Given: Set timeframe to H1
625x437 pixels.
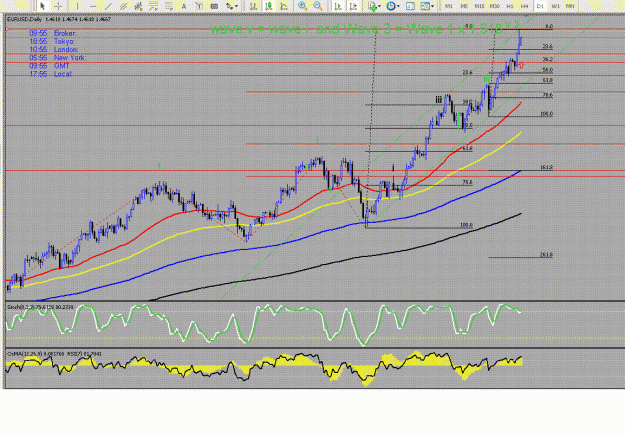Looking at the screenshot, I should [x=510, y=6].
